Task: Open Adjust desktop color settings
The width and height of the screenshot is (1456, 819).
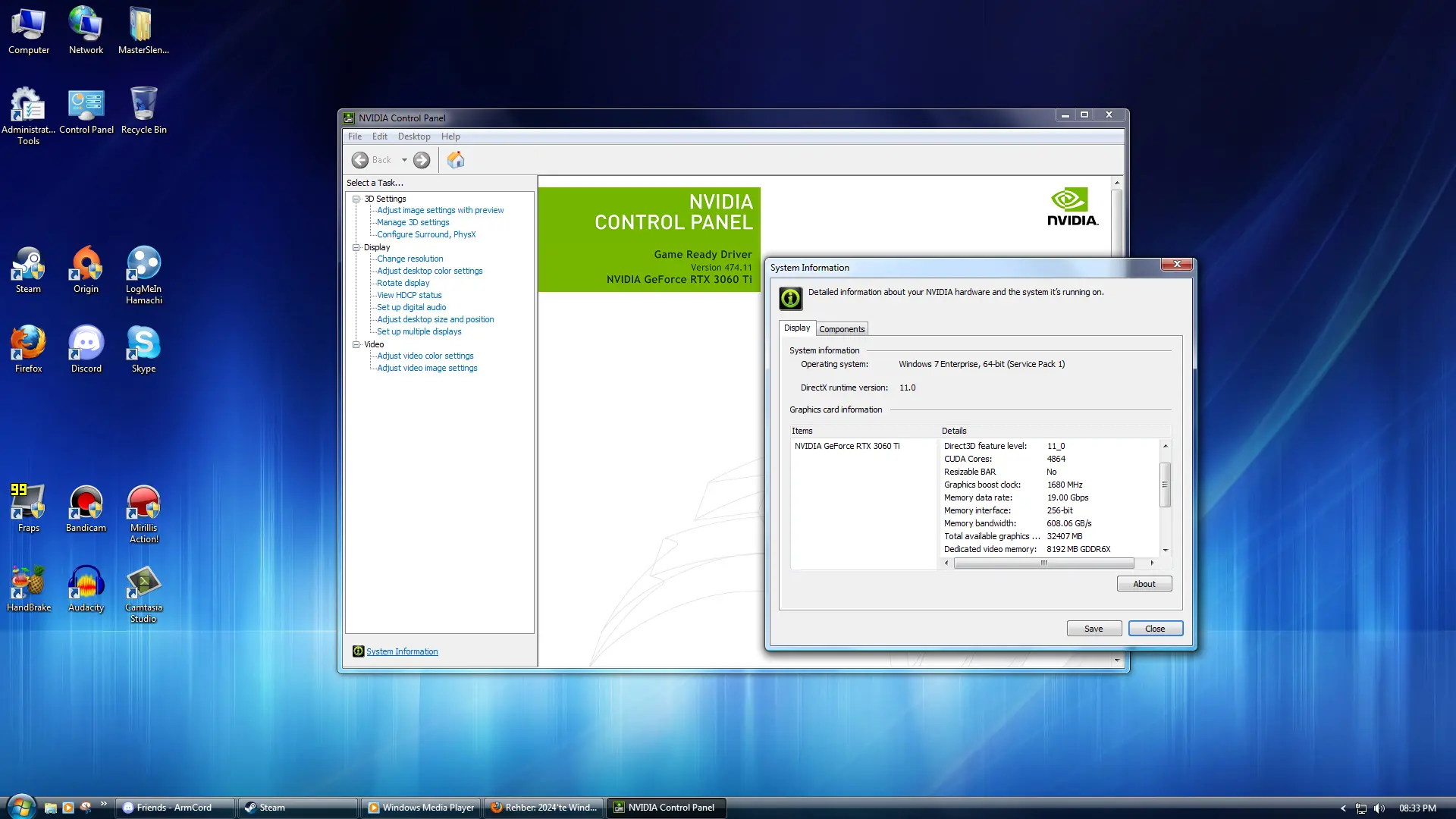Action: coord(430,271)
